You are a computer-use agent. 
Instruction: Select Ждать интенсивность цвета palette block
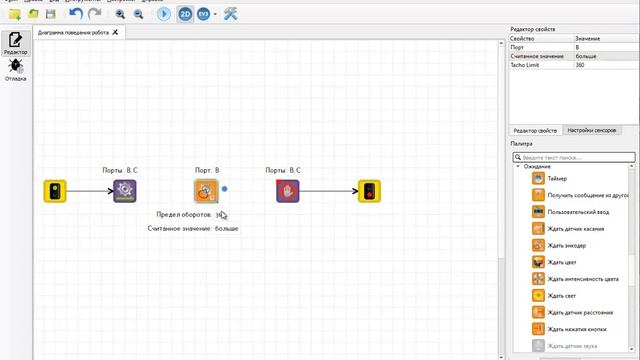(575, 279)
